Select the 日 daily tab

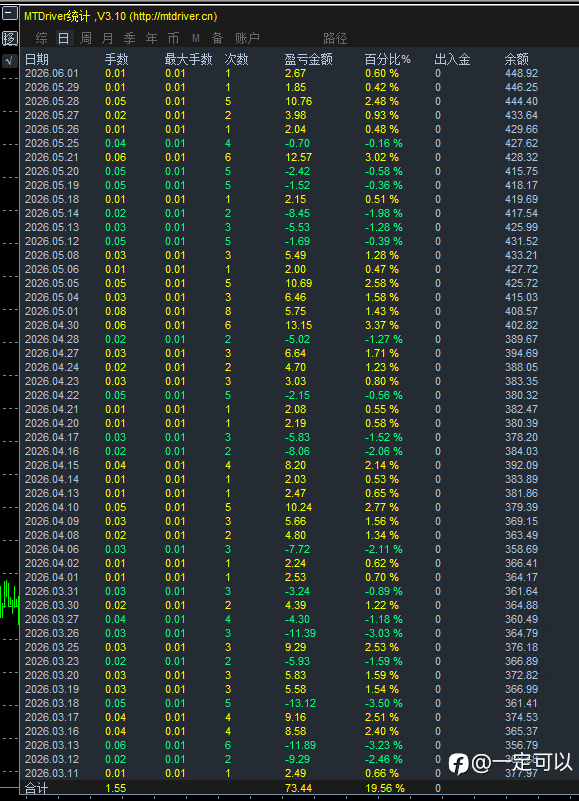63,38
